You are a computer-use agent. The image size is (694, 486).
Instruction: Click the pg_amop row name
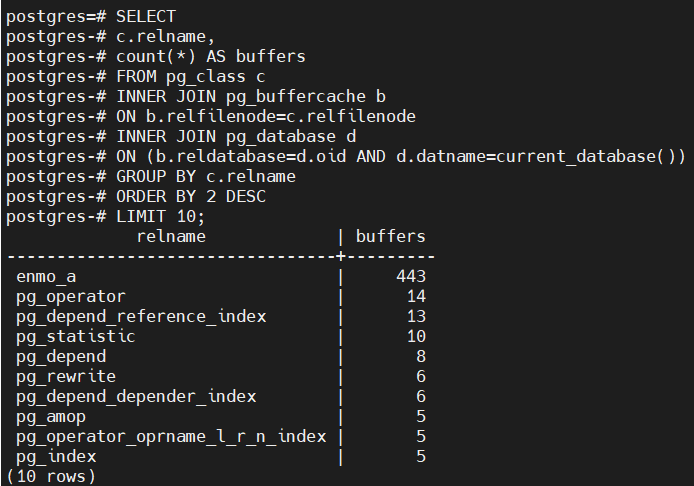pos(51,416)
